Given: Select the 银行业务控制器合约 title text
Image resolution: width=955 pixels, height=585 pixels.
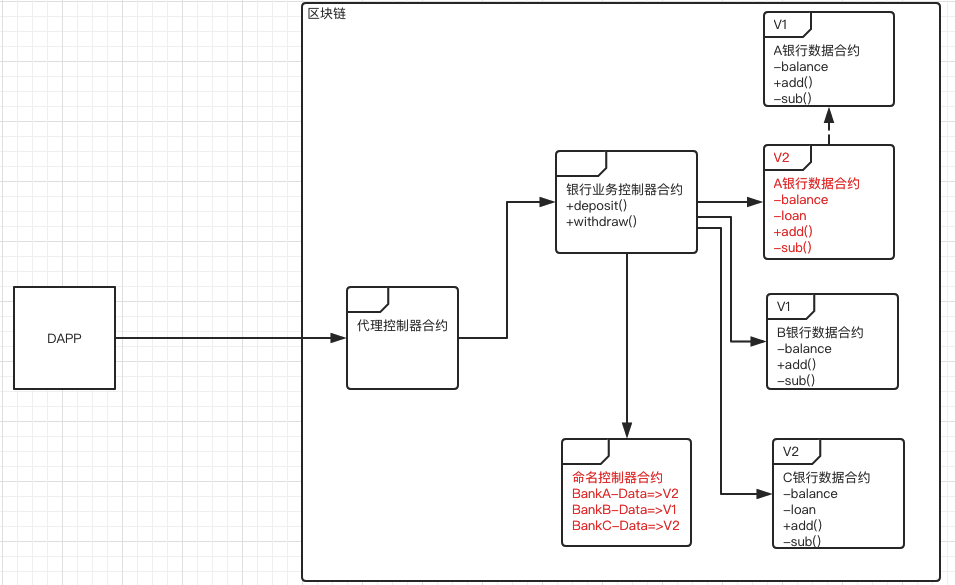Looking at the screenshot, I should click(x=624, y=190).
